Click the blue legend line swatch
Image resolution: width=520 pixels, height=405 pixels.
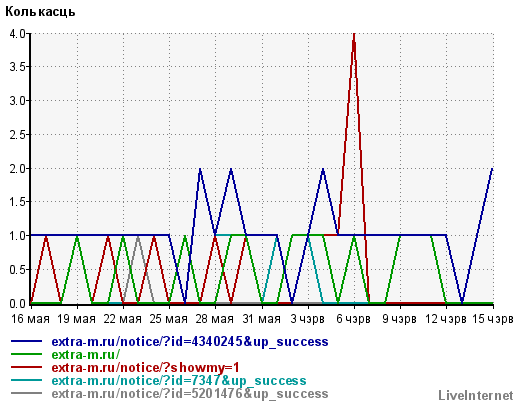27,341
